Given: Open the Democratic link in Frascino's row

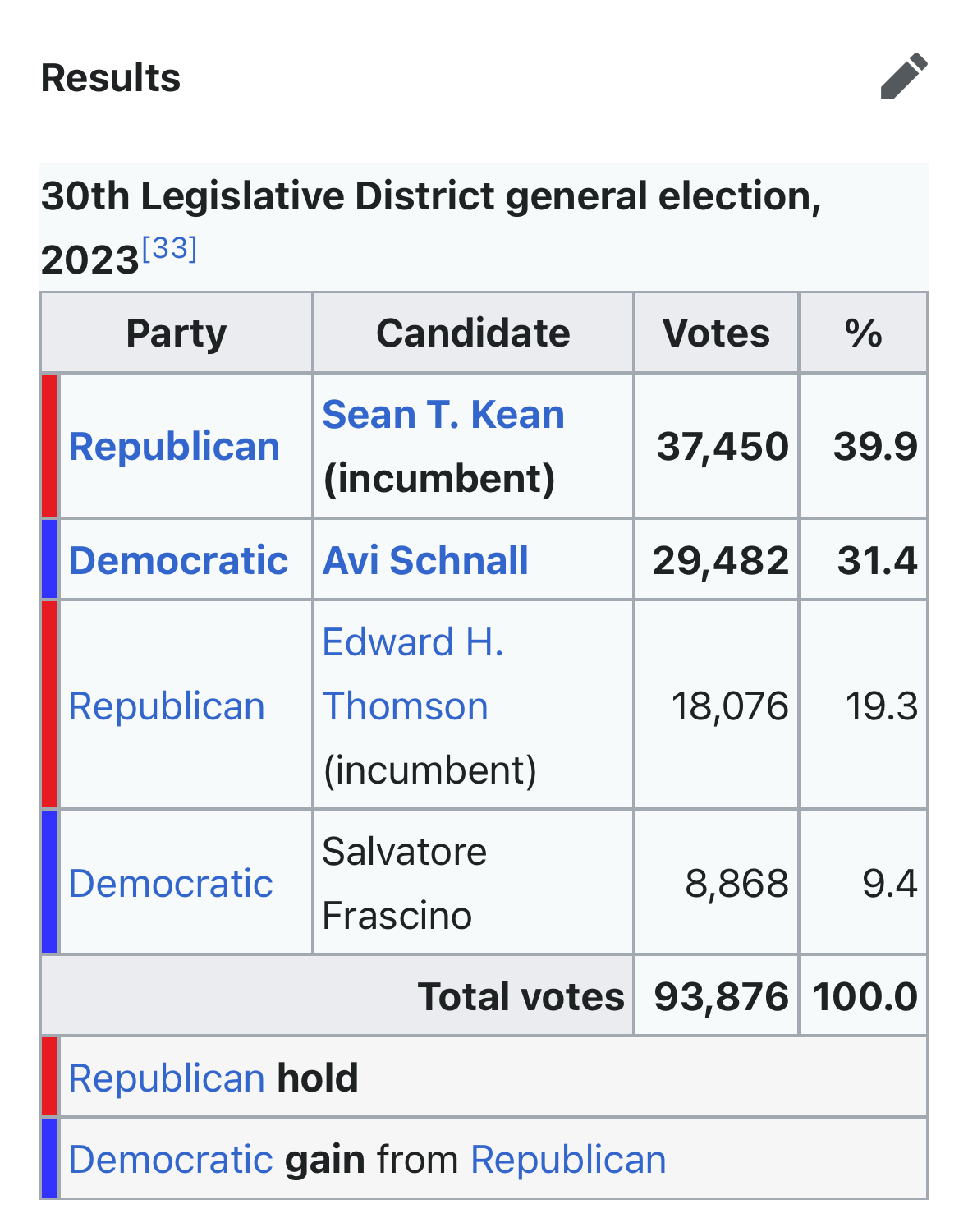Looking at the screenshot, I should (171, 884).
